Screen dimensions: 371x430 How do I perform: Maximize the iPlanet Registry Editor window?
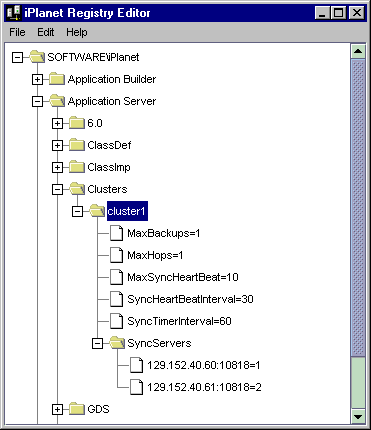click(339, 13)
